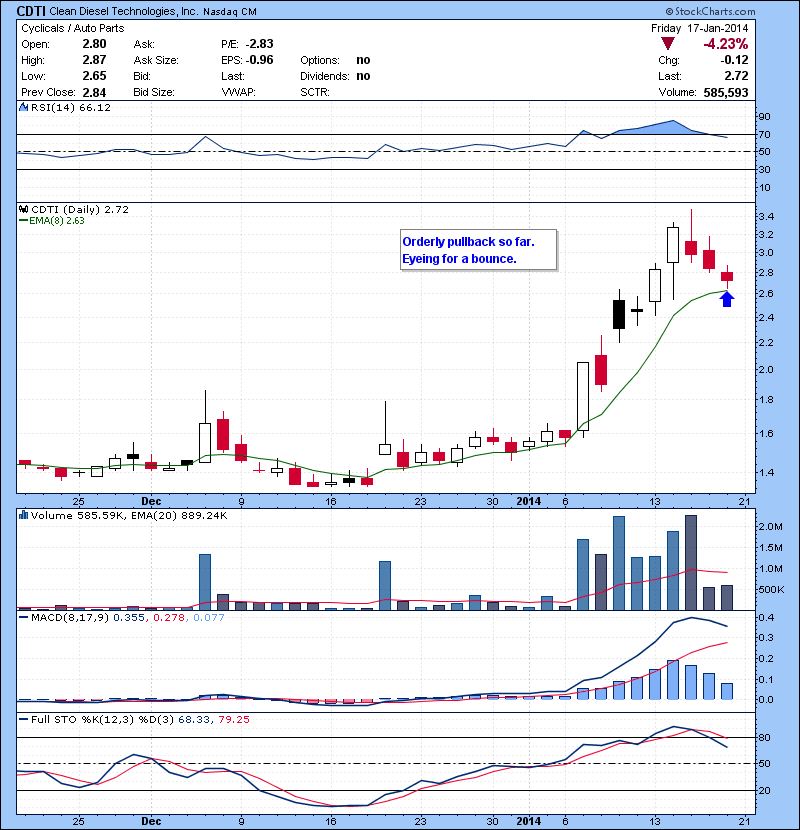Click the stochastic %K value 68.33
The width and height of the screenshot is (800, 830).
(194, 719)
